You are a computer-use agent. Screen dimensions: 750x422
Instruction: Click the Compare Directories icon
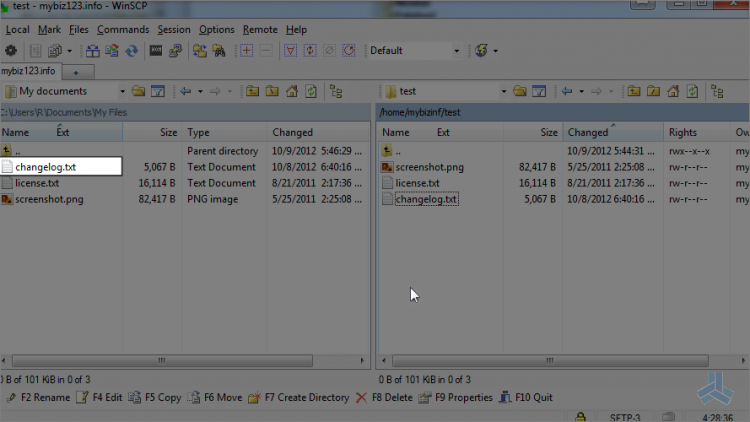pos(93,50)
